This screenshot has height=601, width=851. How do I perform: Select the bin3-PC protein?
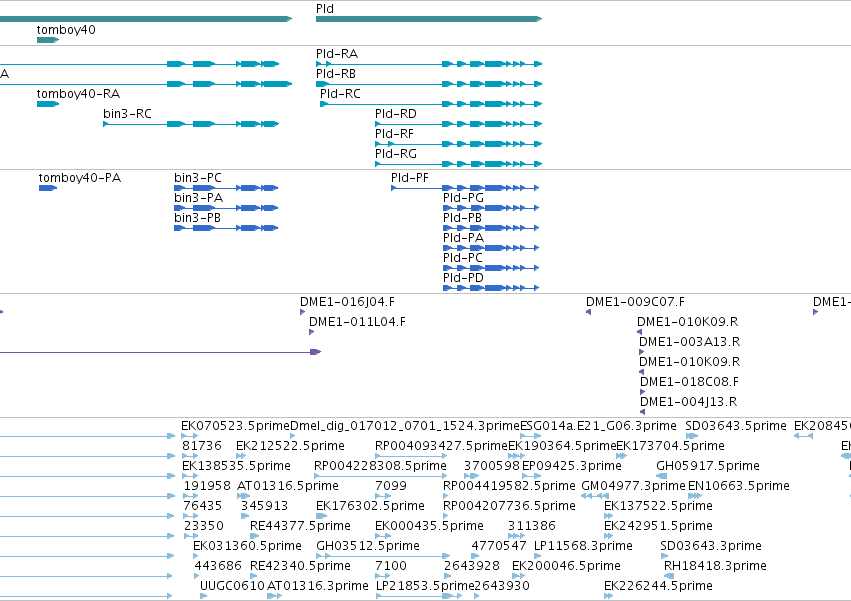point(226,188)
